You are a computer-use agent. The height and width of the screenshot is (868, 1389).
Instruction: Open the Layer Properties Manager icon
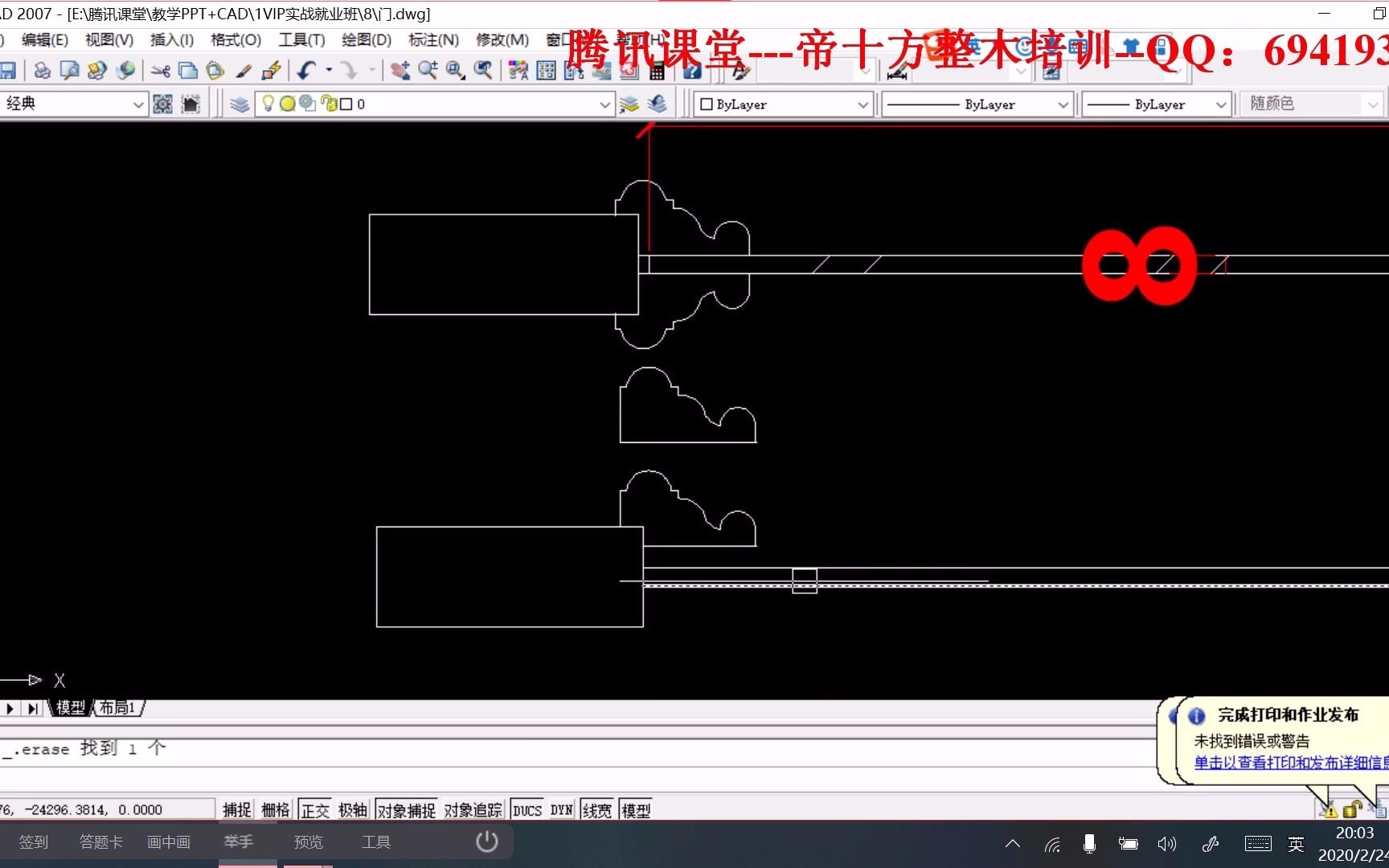tap(239, 104)
